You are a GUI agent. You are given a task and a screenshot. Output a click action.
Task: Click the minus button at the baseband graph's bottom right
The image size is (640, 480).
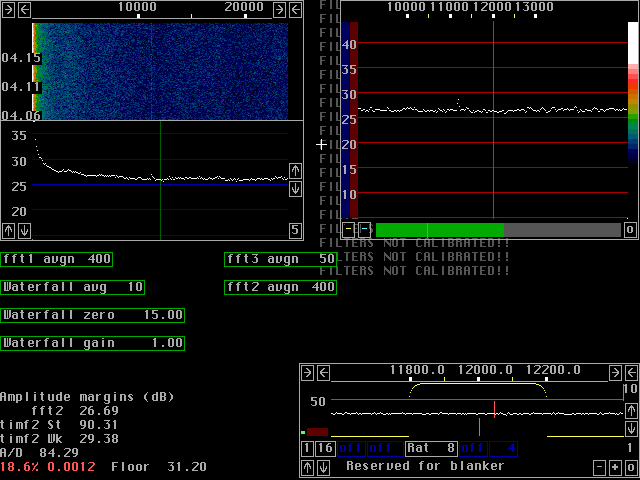599,467
